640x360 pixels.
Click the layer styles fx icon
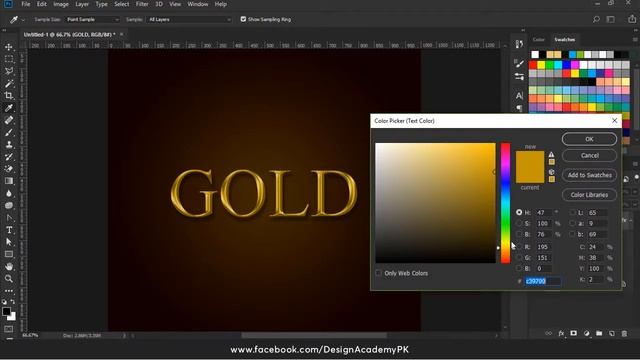[561, 333]
